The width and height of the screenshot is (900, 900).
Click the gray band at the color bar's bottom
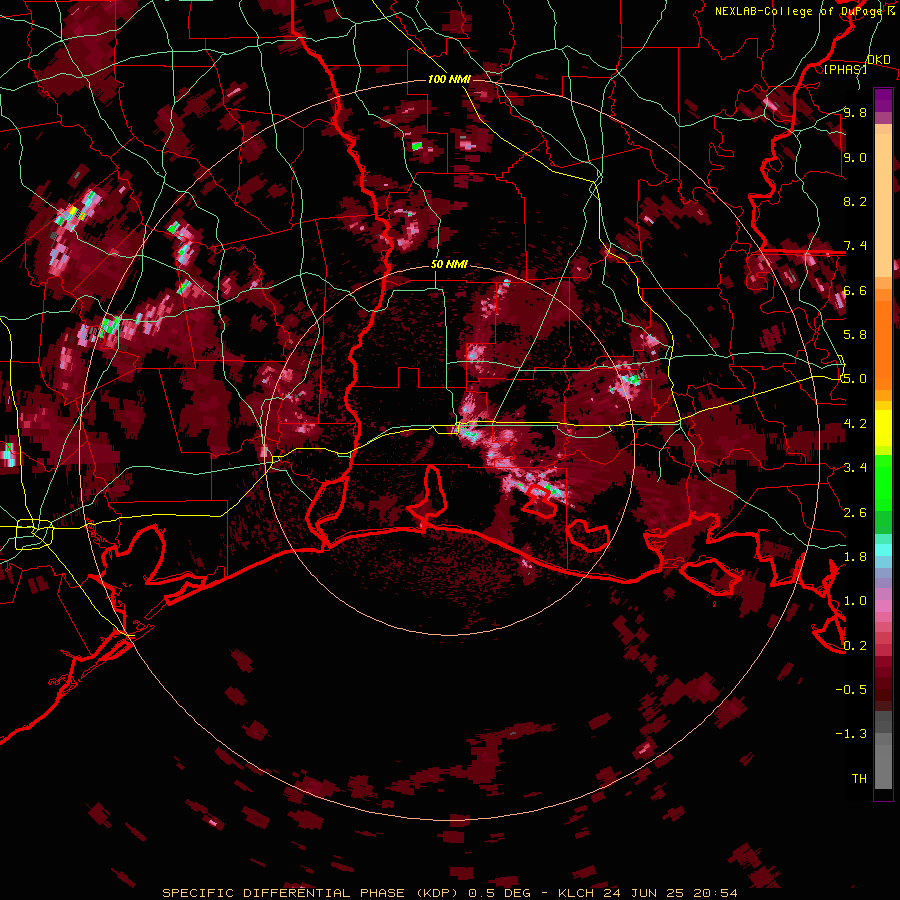[883, 761]
